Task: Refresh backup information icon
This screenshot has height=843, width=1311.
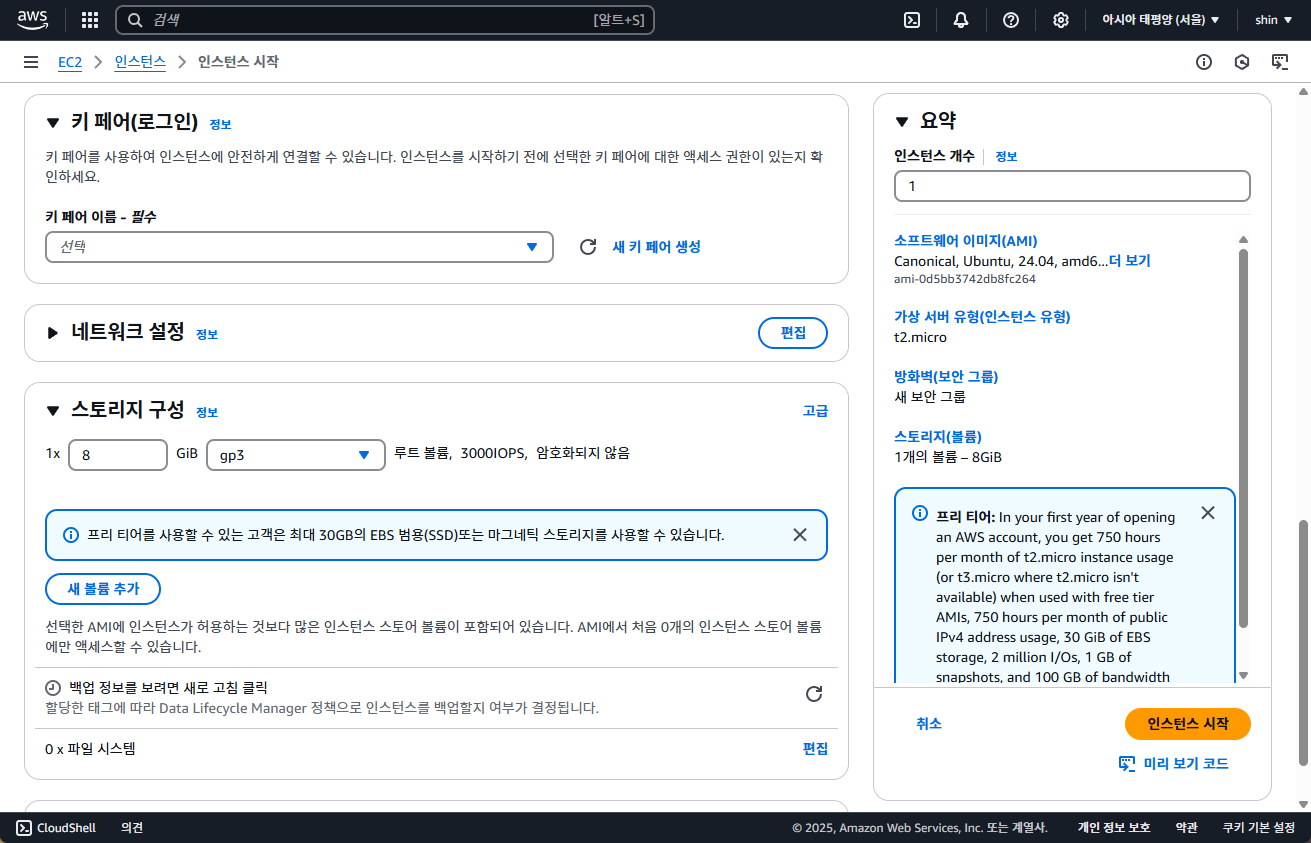Action: 814,694
